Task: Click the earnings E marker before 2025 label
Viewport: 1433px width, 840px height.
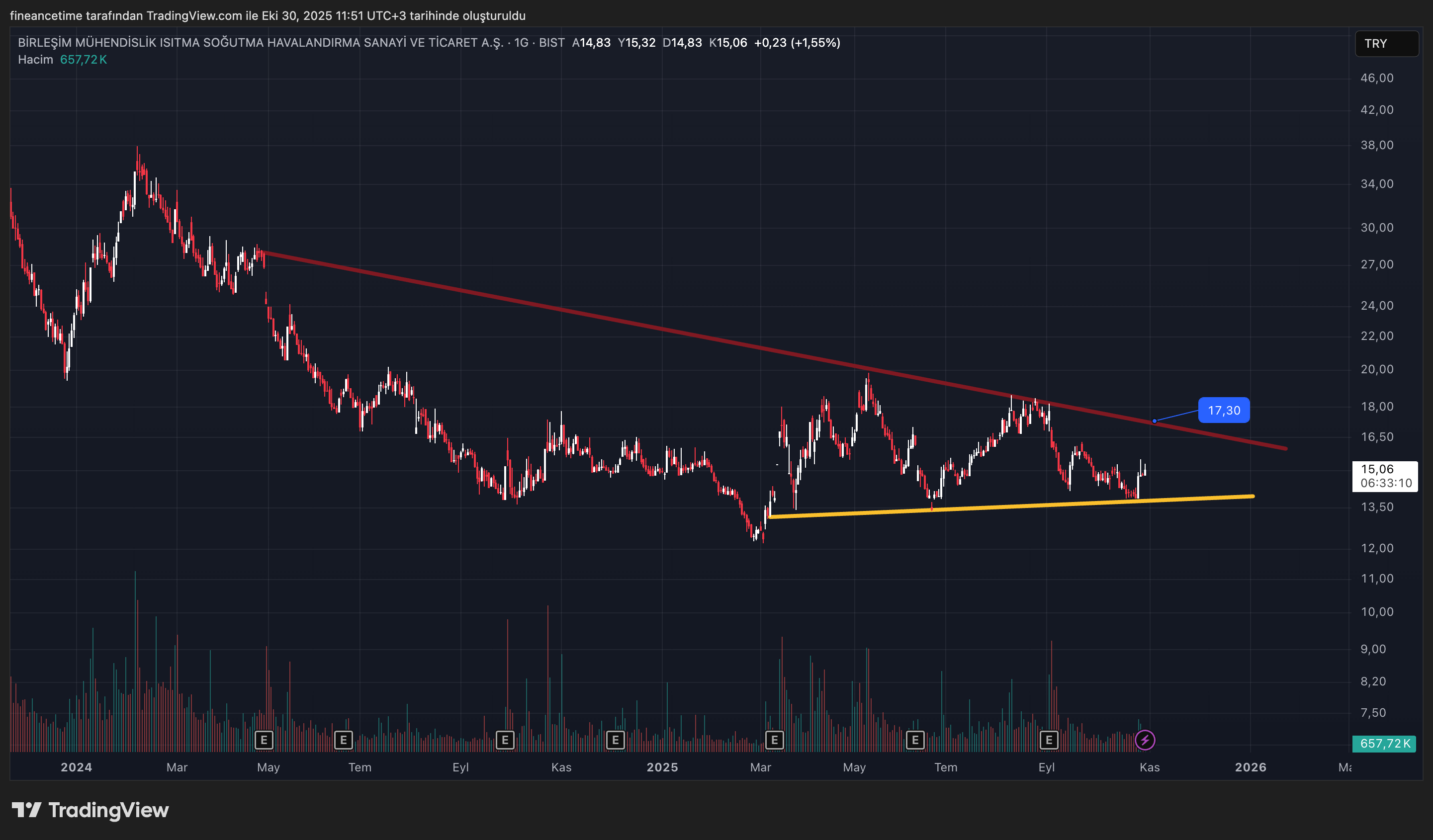Action: tap(615, 740)
